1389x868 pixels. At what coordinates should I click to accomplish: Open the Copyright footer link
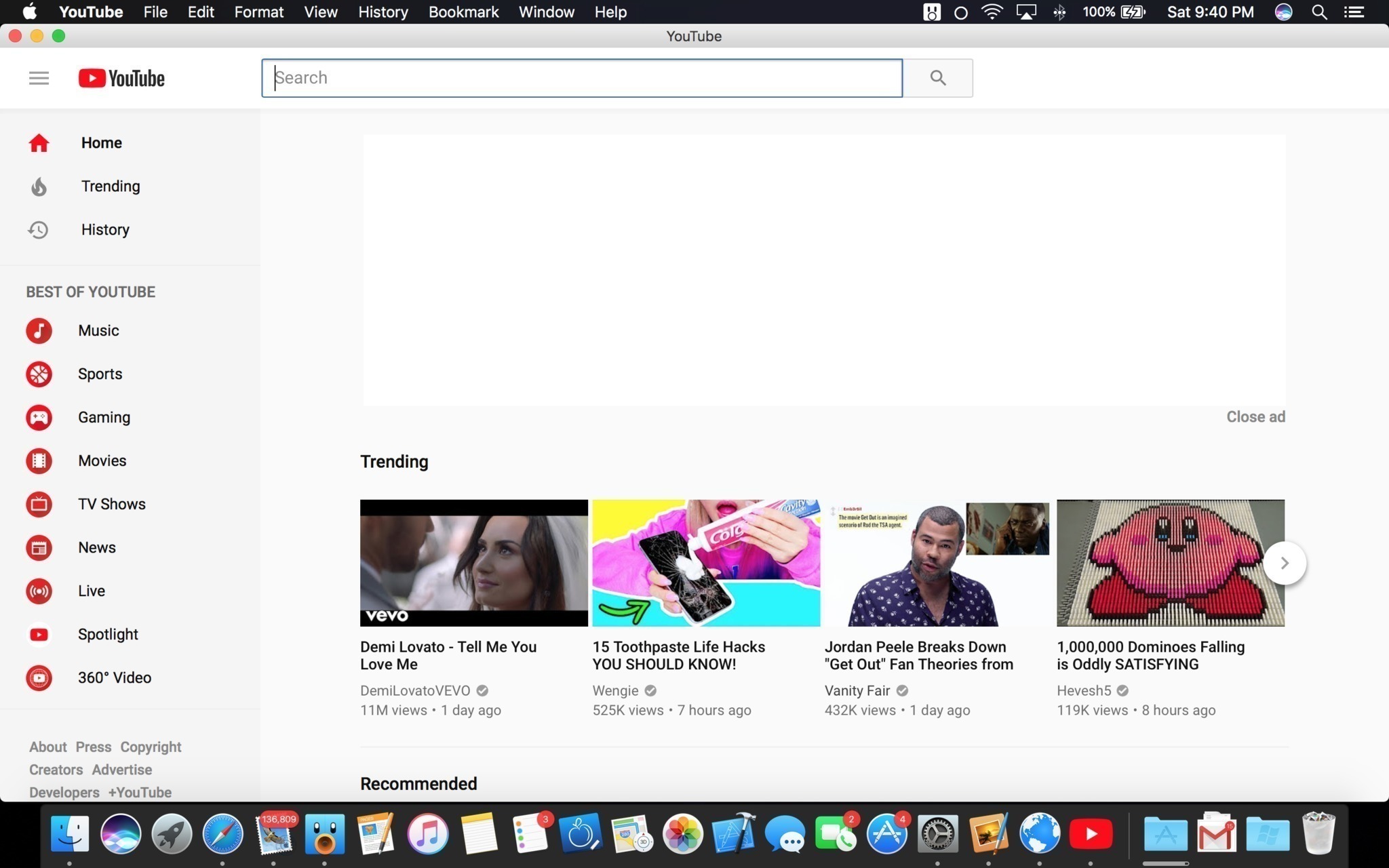pyautogui.click(x=151, y=747)
